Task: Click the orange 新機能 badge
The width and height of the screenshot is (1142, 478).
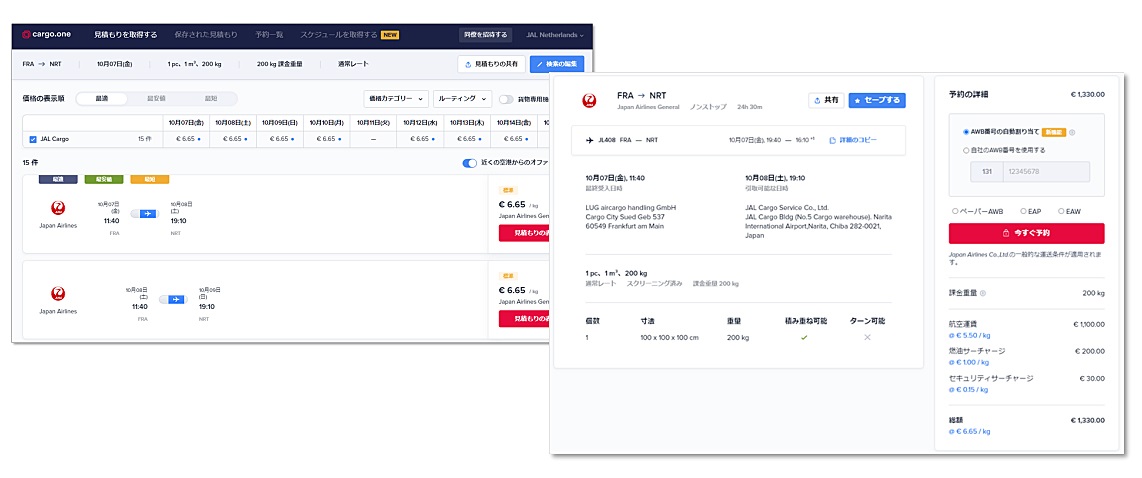Action: coord(1053,133)
